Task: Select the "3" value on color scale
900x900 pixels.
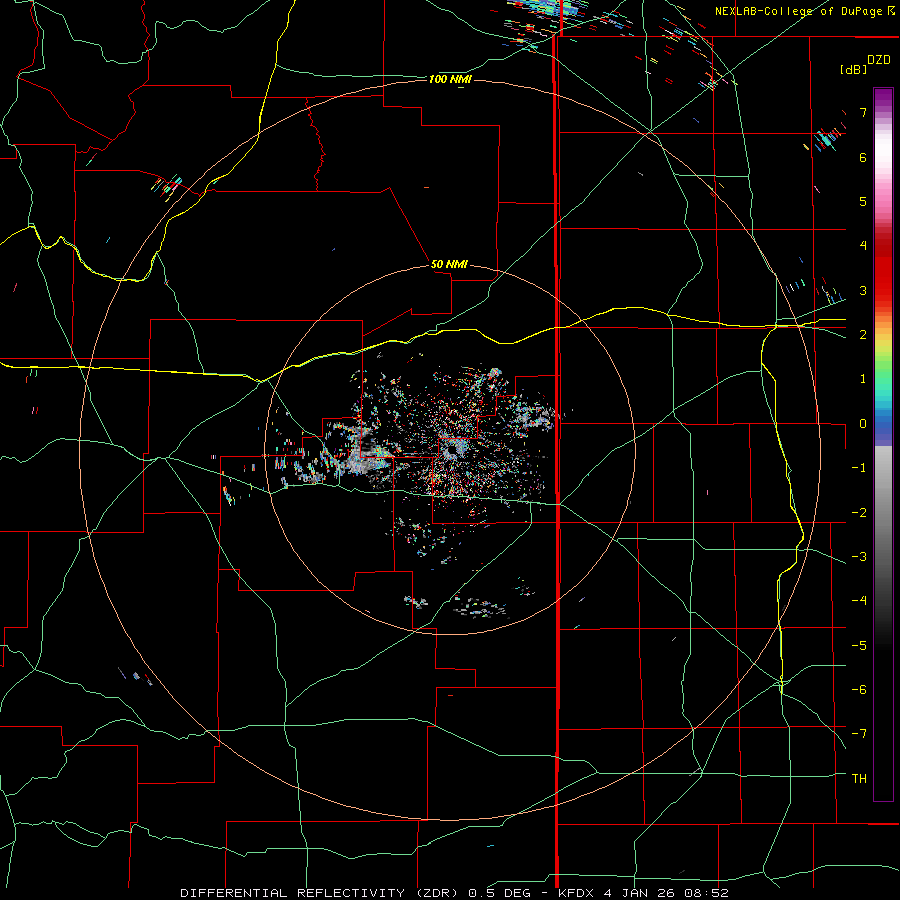Action: point(863,290)
